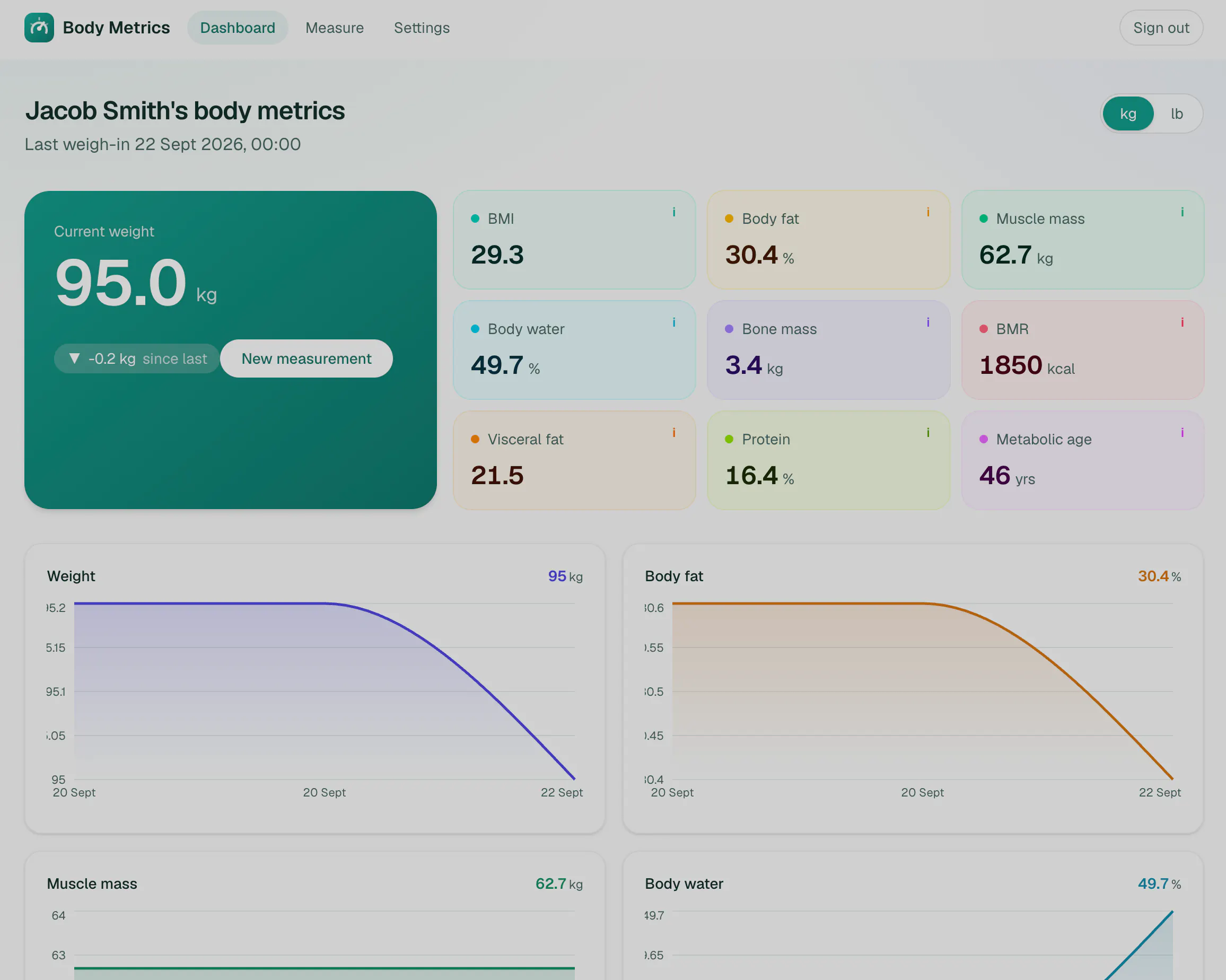The width and height of the screenshot is (1226, 980).
Task: Click the Body Metrics brand title
Action: (x=116, y=27)
